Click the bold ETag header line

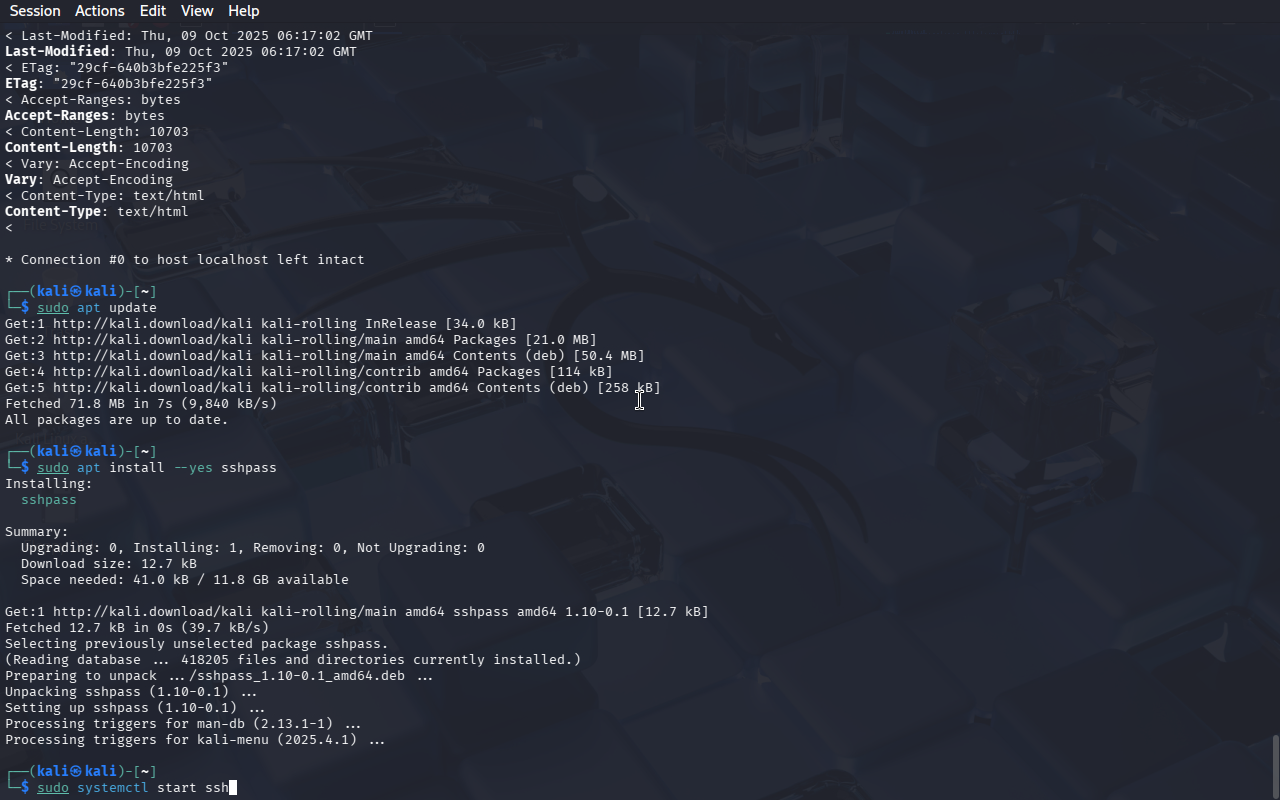[x=109, y=83]
